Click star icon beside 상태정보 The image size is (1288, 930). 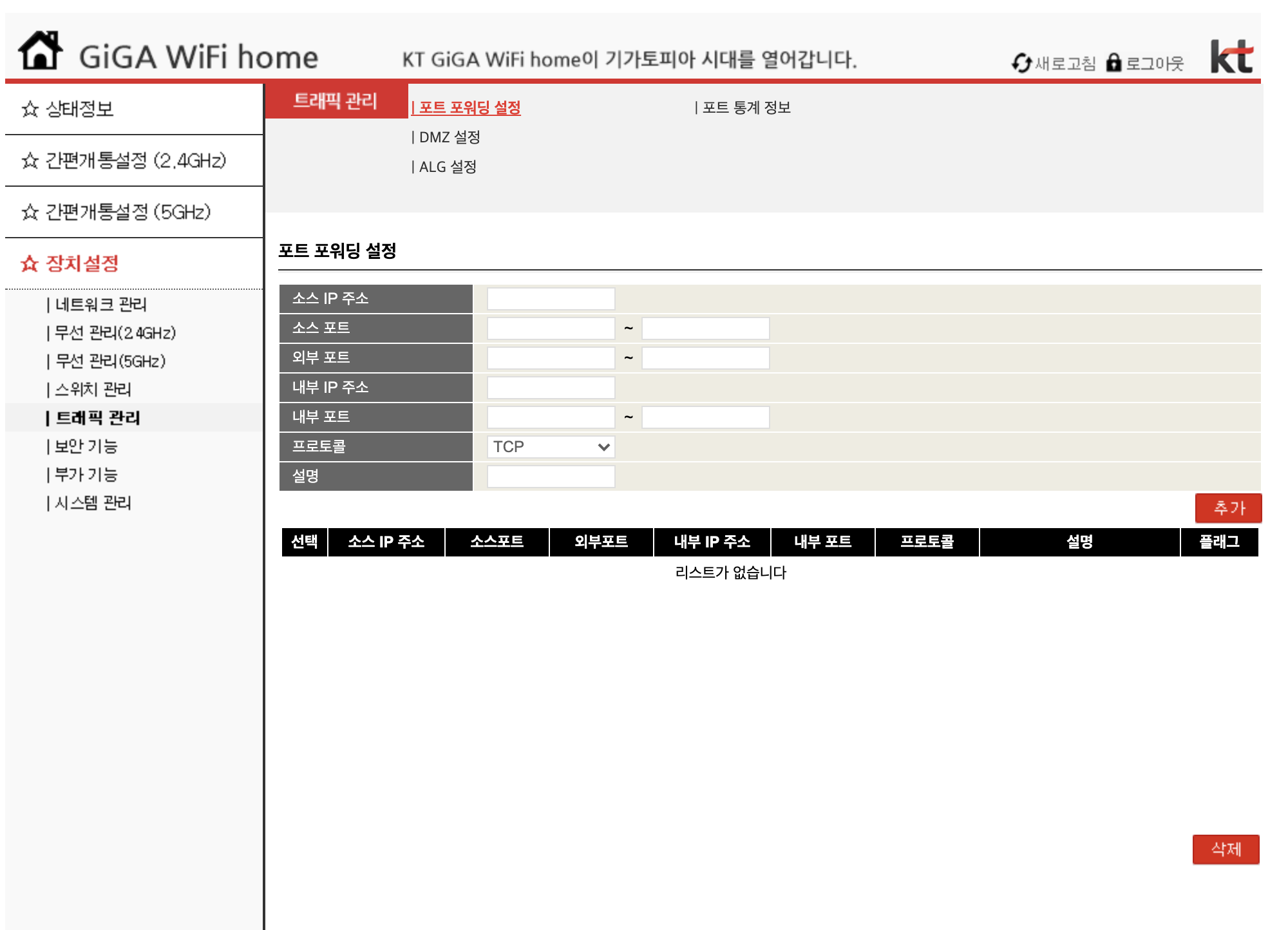[30, 109]
